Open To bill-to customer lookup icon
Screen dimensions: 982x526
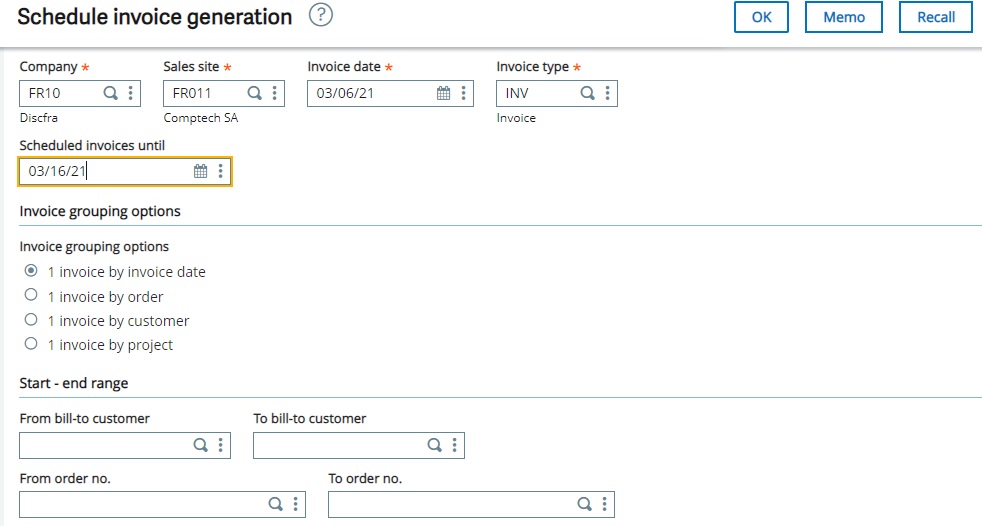(x=435, y=445)
